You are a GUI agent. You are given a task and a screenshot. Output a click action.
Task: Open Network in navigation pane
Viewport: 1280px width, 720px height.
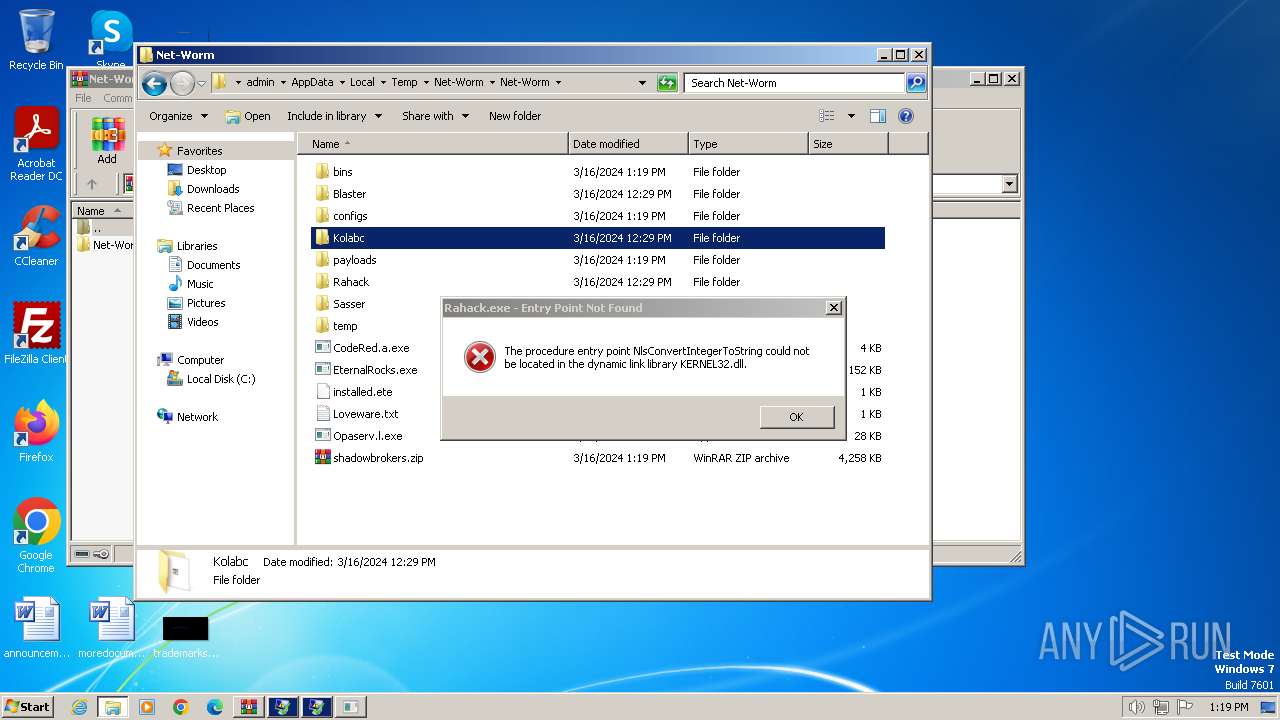pyautogui.click(x=197, y=417)
